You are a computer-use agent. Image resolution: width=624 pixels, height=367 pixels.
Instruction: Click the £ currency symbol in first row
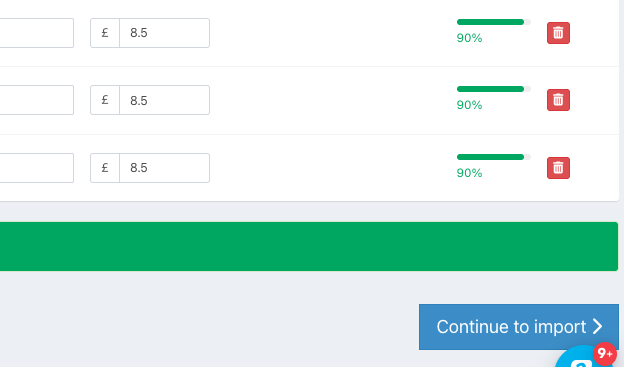pos(105,33)
